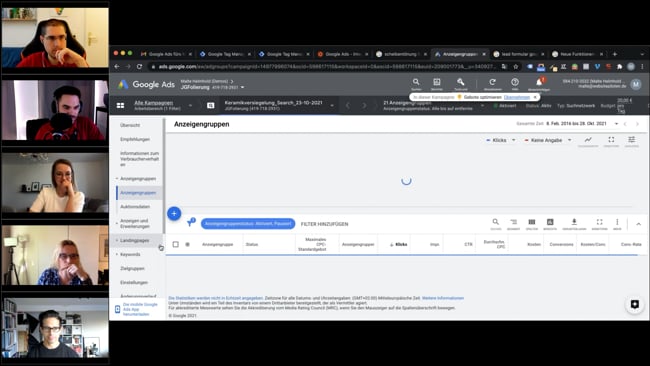Viewport: 650px width, 366px height.
Task: Collapse the chart with the chevron-up arrow
Action: tap(638, 224)
